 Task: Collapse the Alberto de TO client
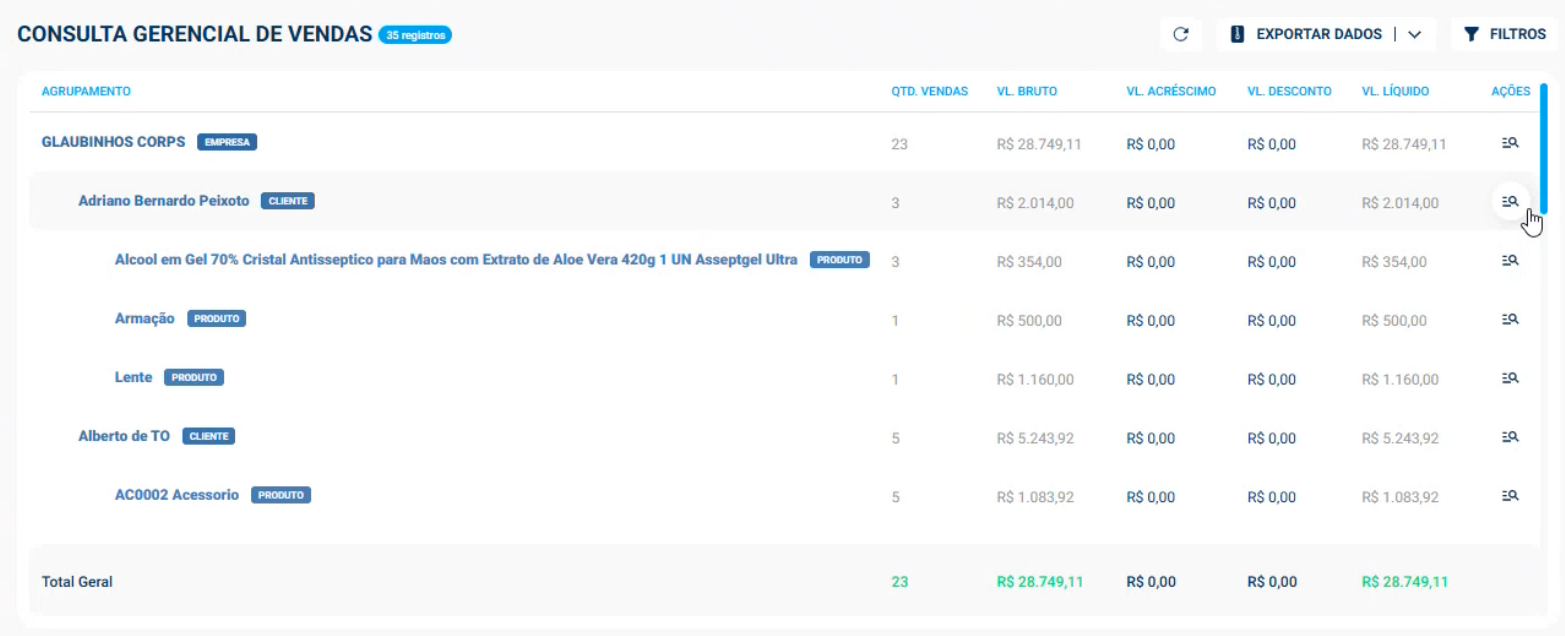click(124, 437)
